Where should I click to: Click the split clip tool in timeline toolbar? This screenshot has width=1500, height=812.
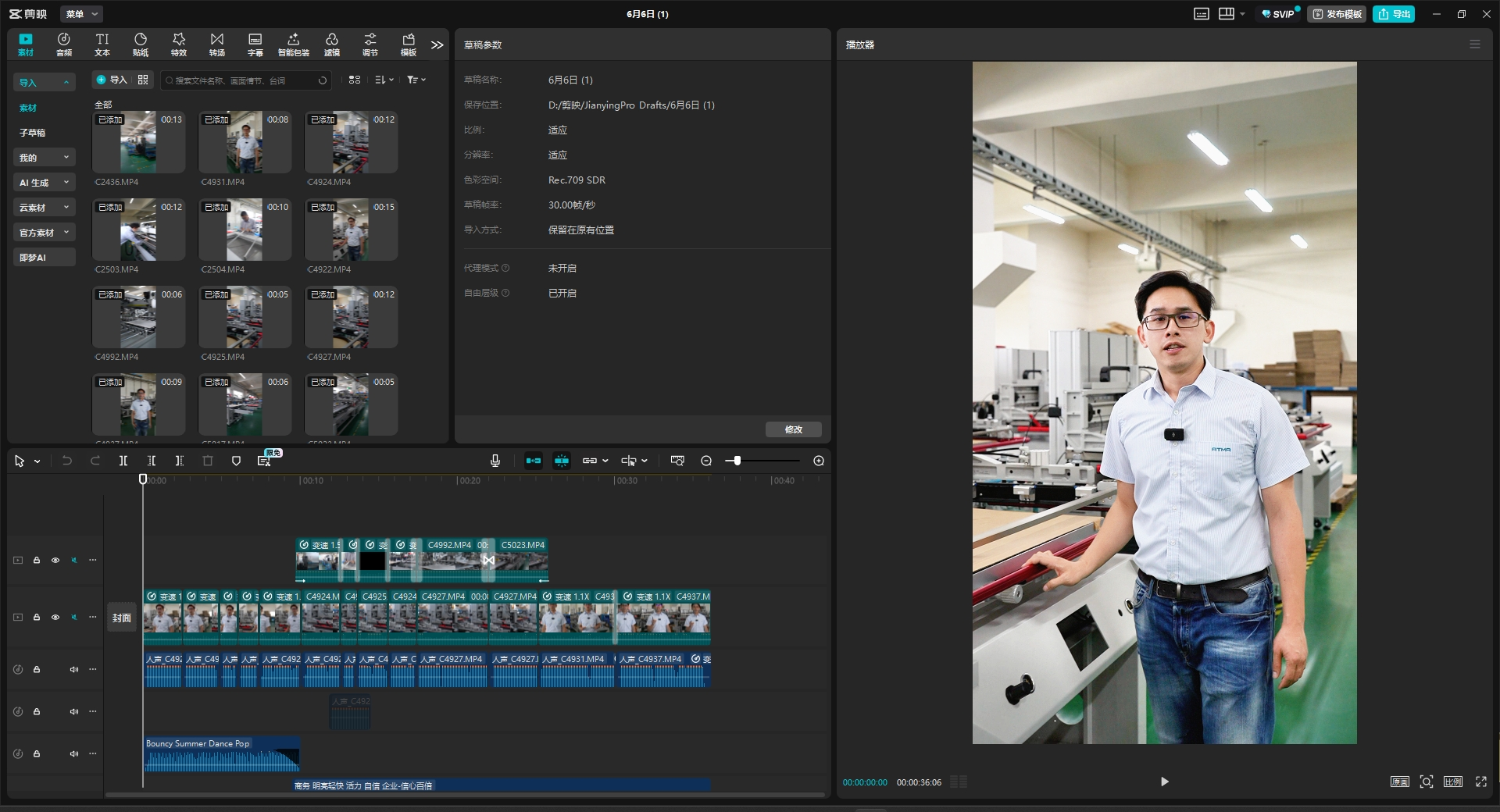pos(123,461)
